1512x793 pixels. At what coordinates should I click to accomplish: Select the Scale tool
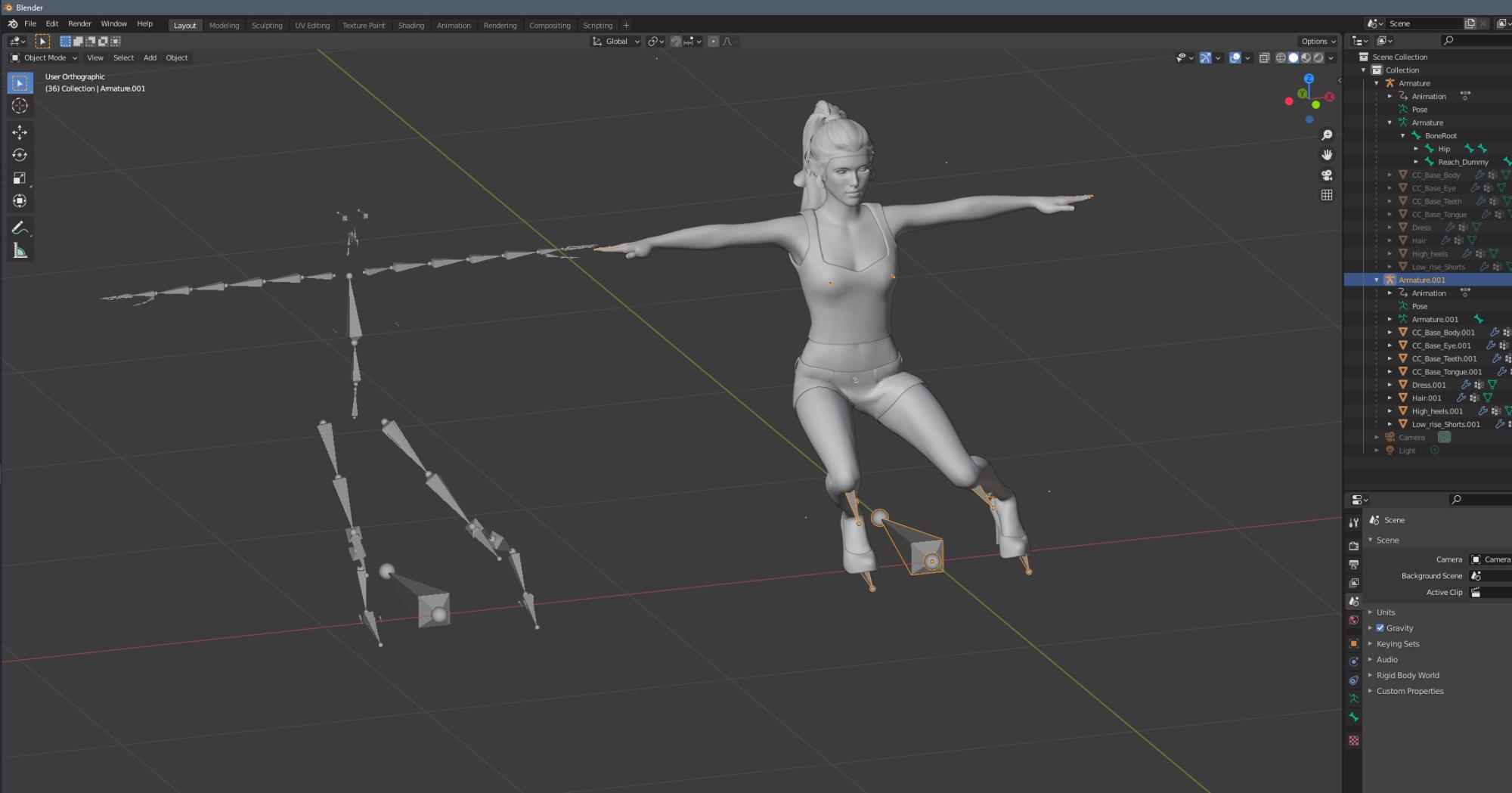point(20,178)
